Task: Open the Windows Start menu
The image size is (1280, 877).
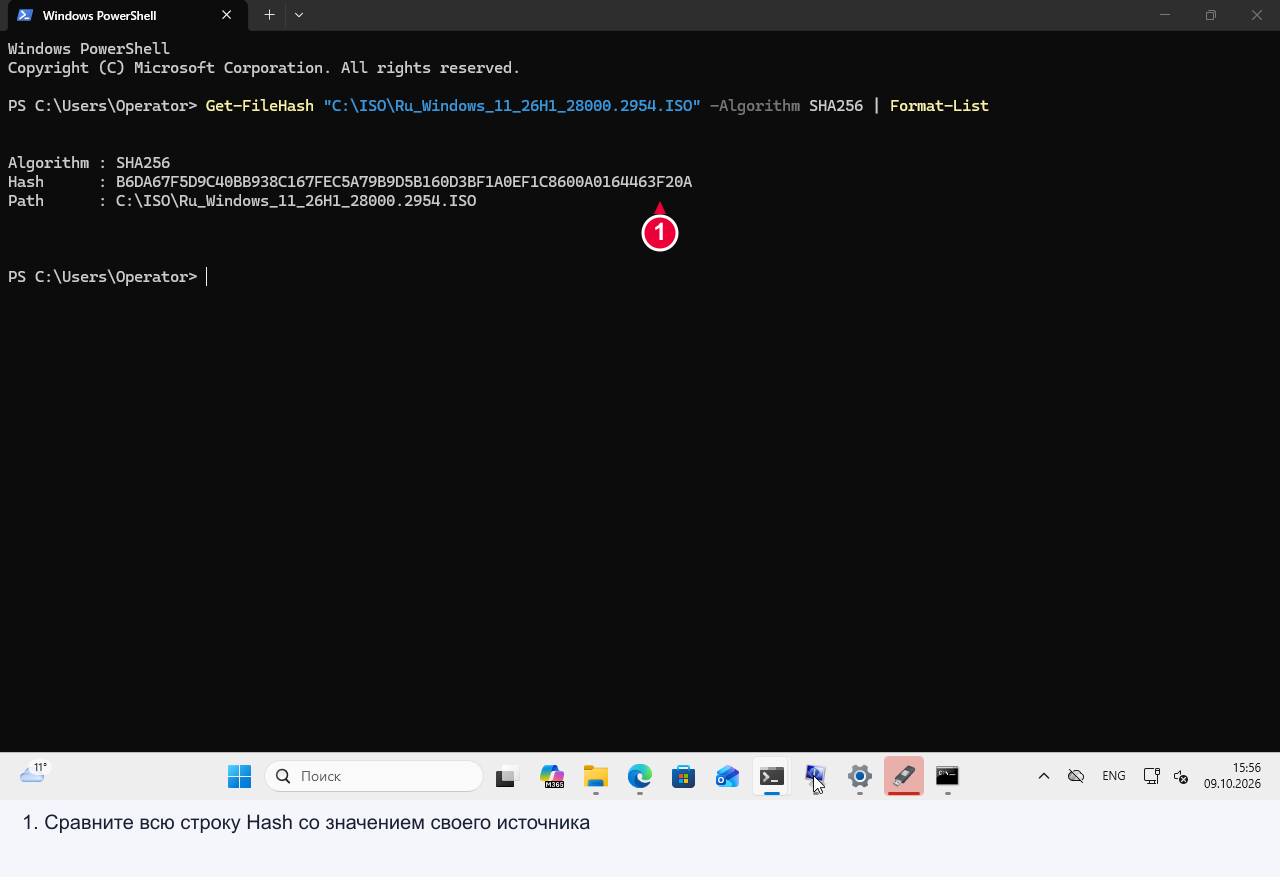Action: (240, 776)
